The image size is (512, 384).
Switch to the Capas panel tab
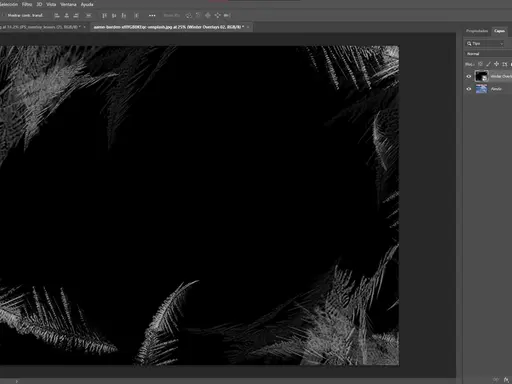pos(499,31)
